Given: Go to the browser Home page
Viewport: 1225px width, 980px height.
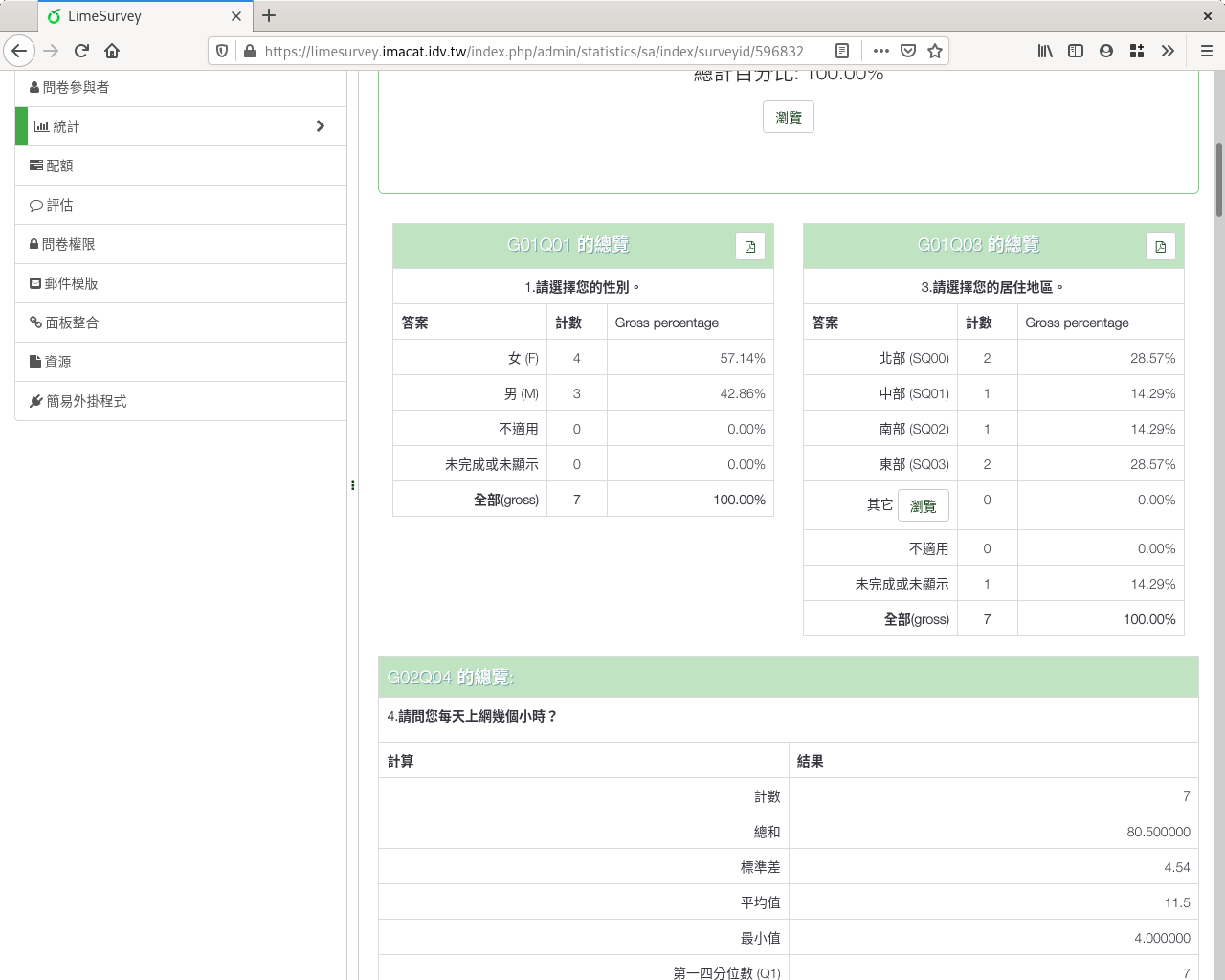Looking at the screenshot, I should (112, 51).
